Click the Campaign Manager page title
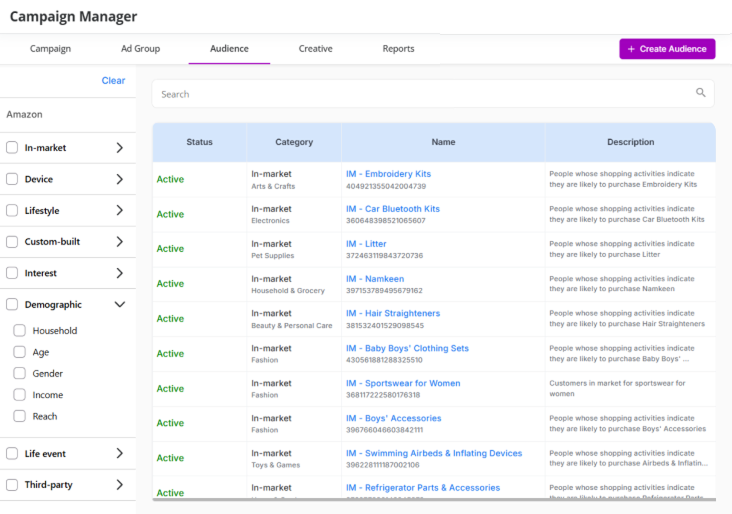732x514 pixels. [73, 16]
